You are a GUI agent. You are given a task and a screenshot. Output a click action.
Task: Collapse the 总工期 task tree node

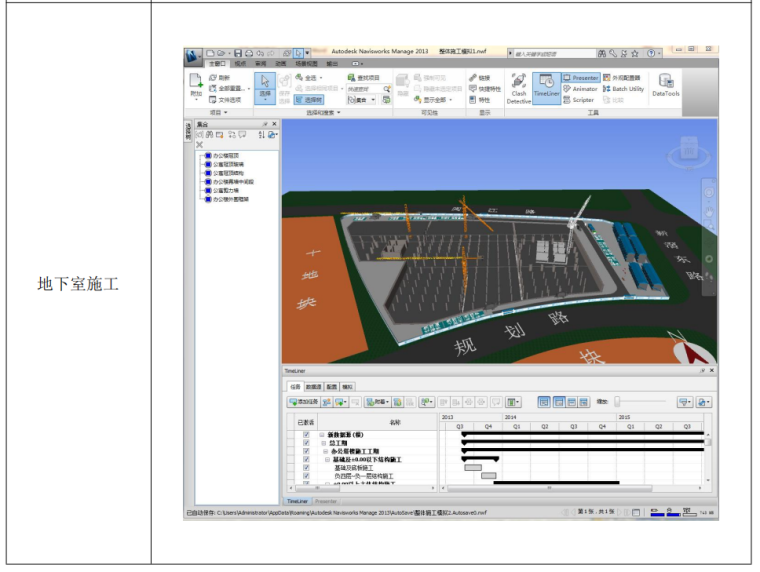[x=323, y=442]
